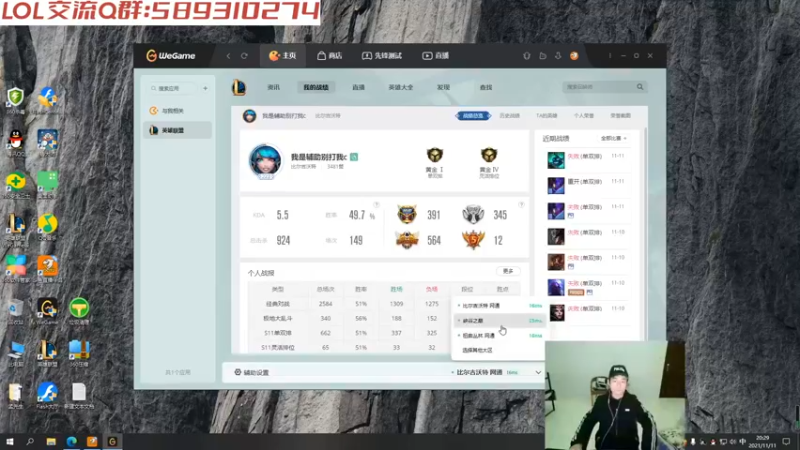
Task: Open WeGame desktop shortcut
Action: [47, 311]
